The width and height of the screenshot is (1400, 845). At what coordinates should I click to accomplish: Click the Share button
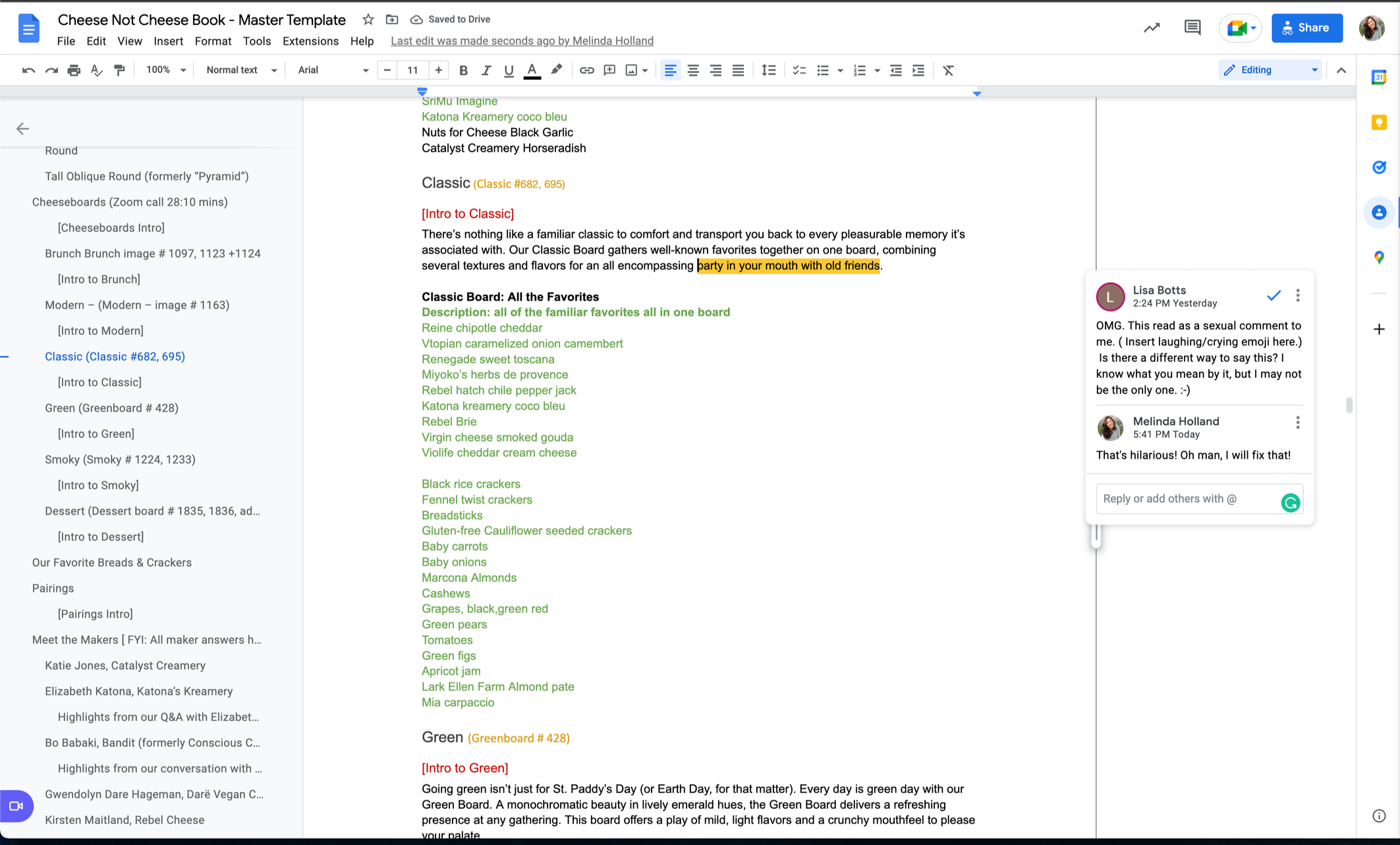pos(1306,28)
